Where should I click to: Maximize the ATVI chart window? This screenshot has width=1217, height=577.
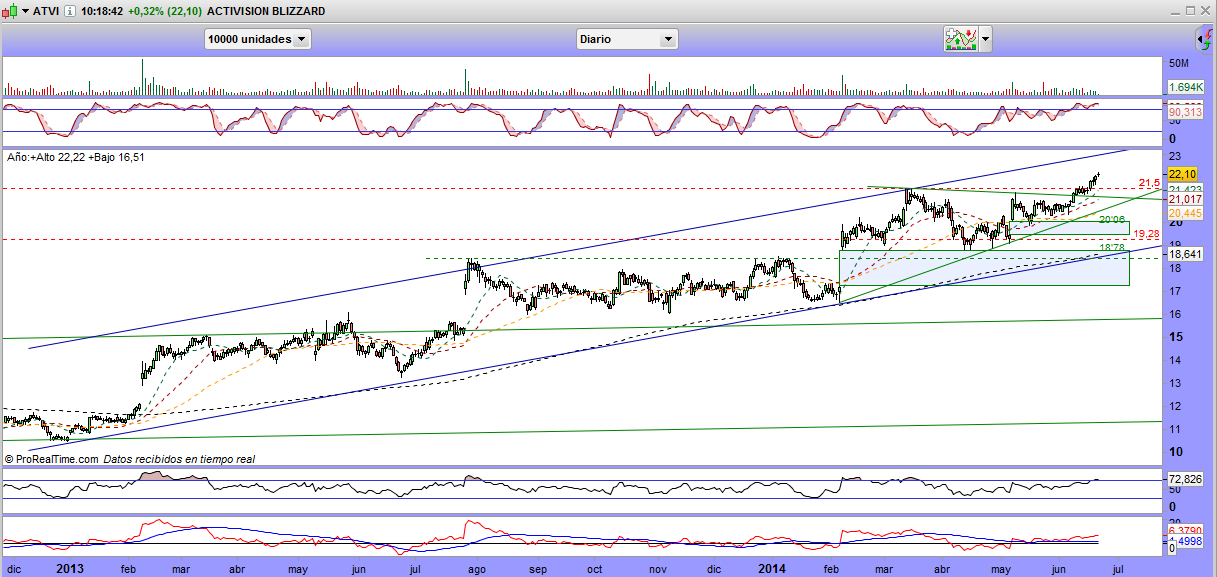pyautogui.click(x=1190, y=10)
